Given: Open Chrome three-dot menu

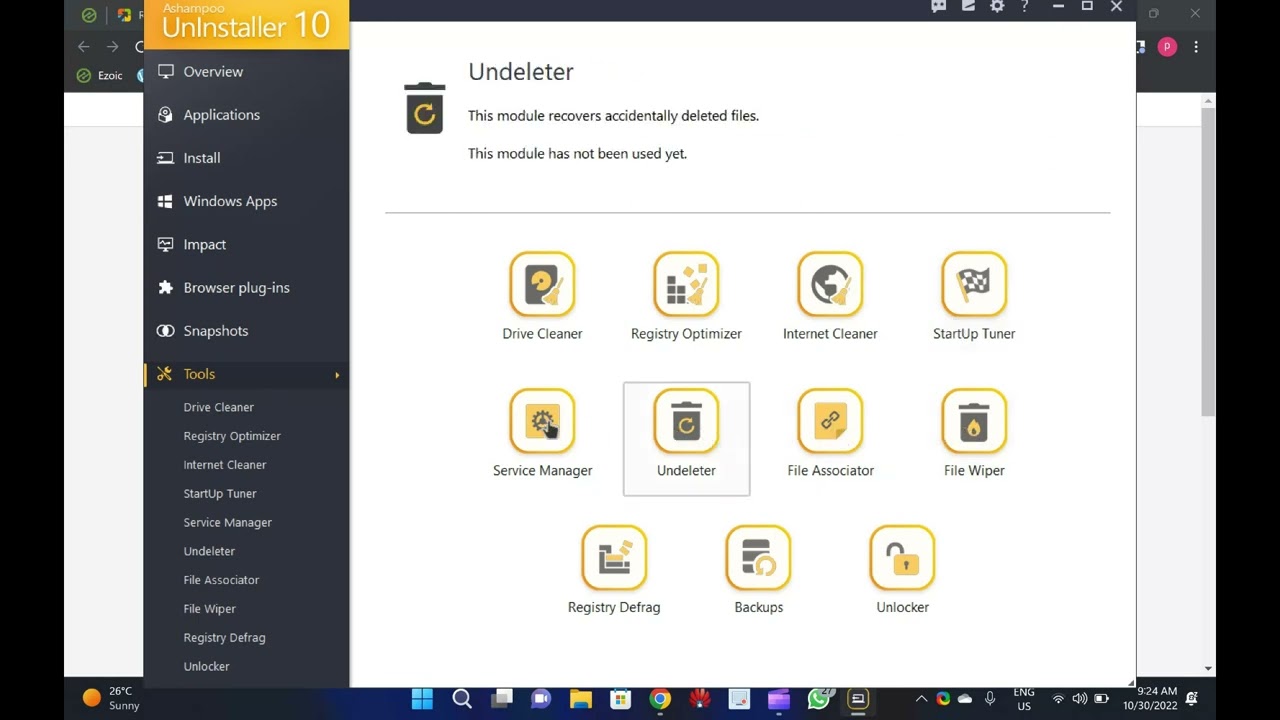Looking at the screenshot, I should (1195, 47).
